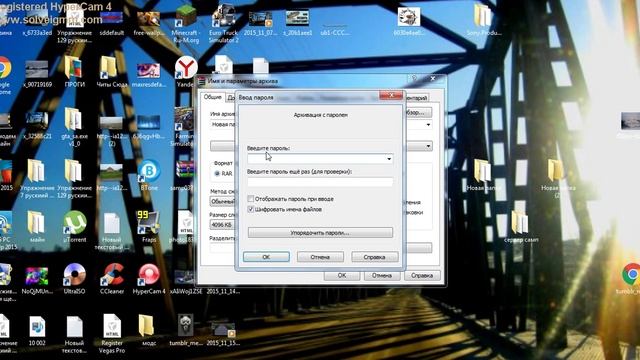This screenshot has height=360, width=640.
Task: Select the tumblr_n... Chrome file at right edge
Action: (x=630, y=274)
